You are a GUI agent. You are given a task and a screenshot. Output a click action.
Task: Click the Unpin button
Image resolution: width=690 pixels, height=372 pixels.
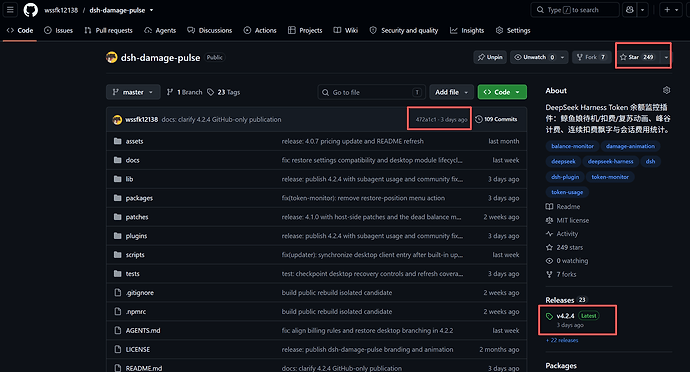490,57
